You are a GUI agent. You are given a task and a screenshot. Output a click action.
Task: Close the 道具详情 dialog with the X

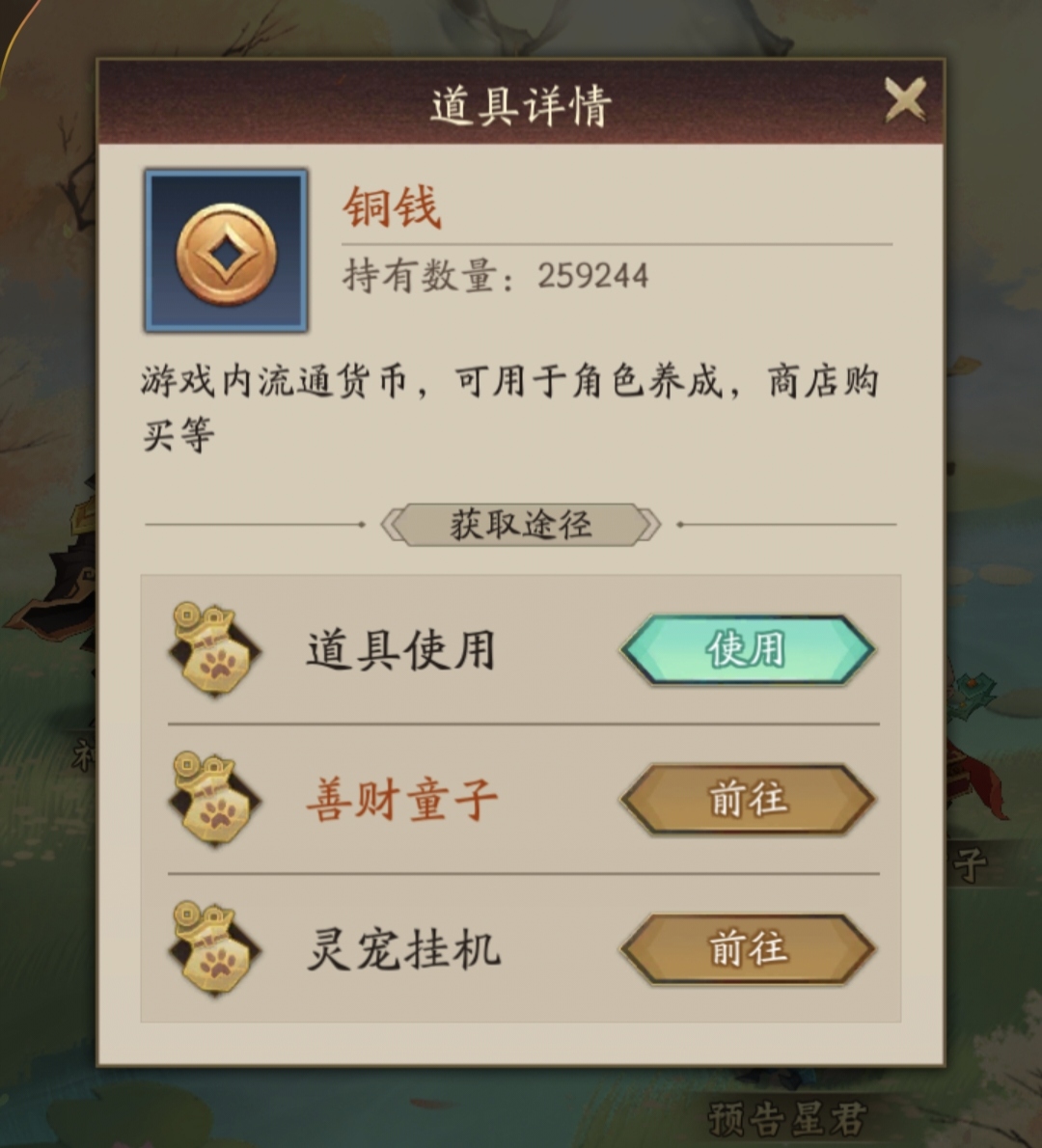[x=905, y=99]
